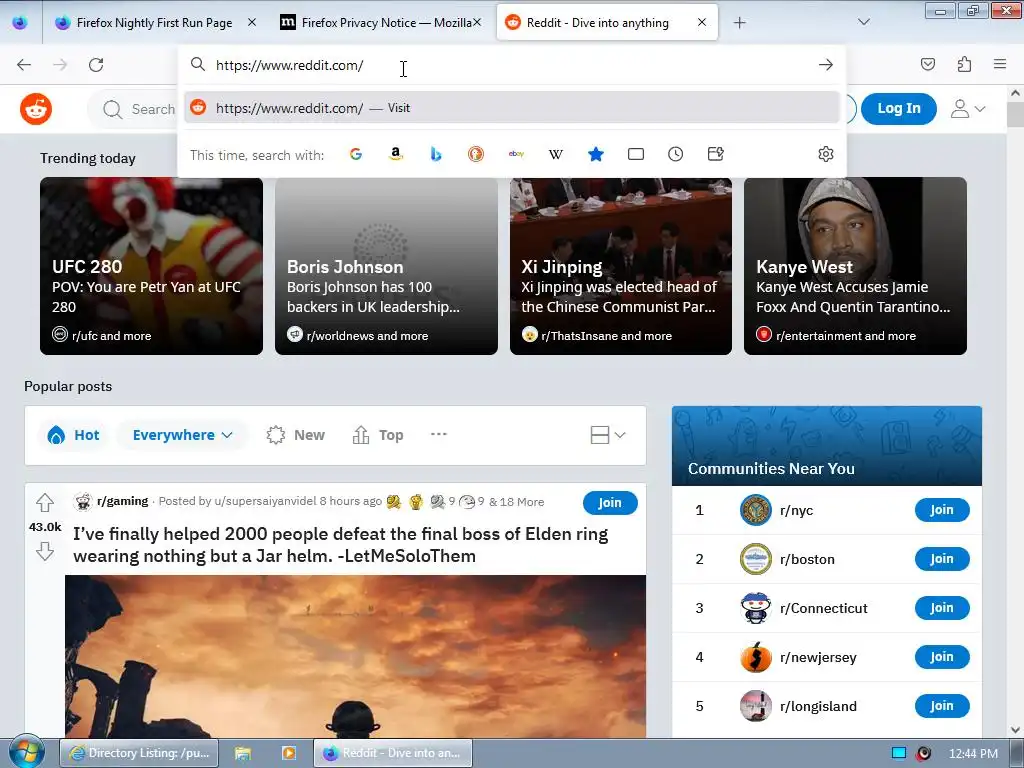The height and width of the screenshot is (768, 1024).
Task: Search this time with DuckDuckGo
Action: [475, 154]
